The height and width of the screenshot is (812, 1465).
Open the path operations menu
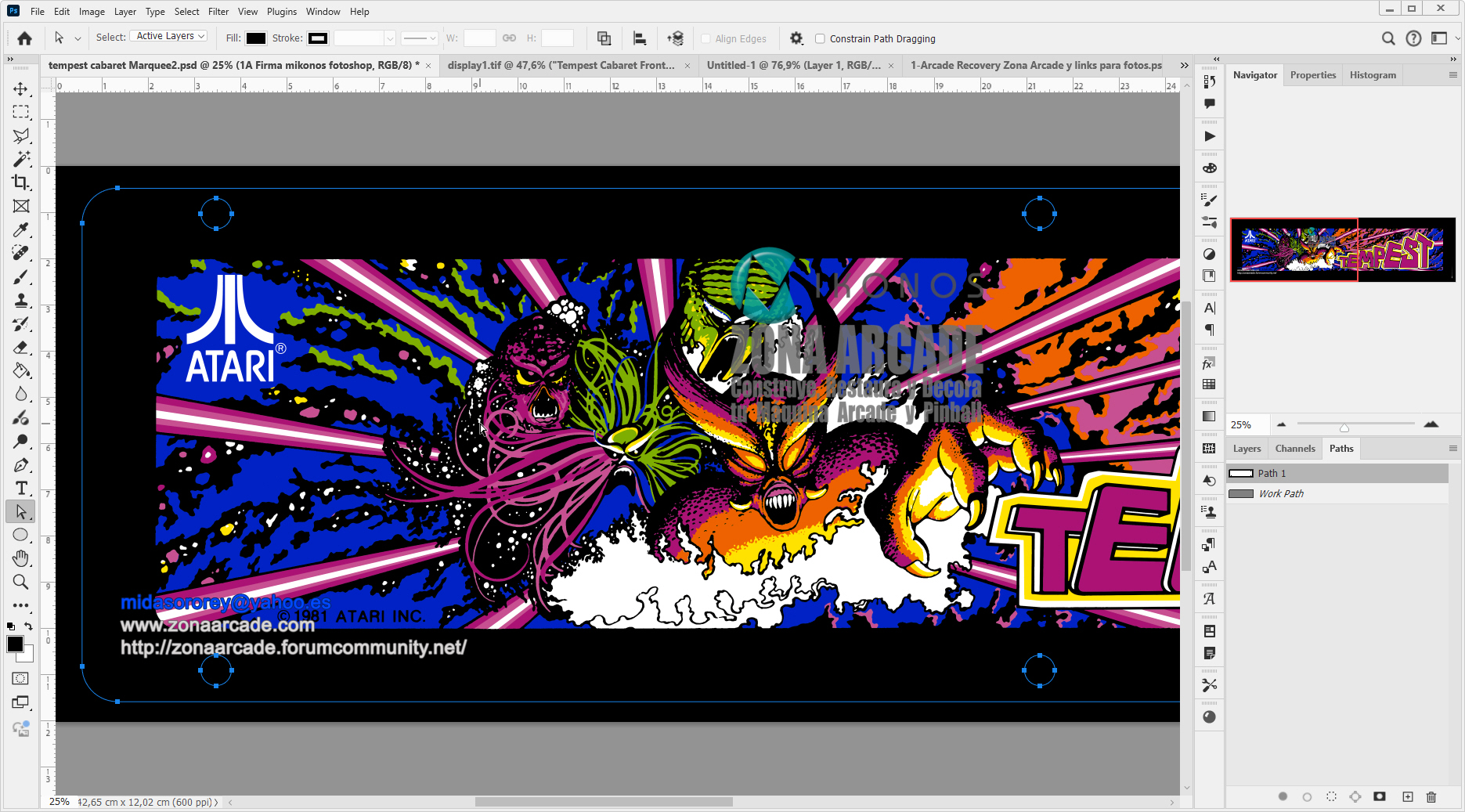tap(604, 38)
